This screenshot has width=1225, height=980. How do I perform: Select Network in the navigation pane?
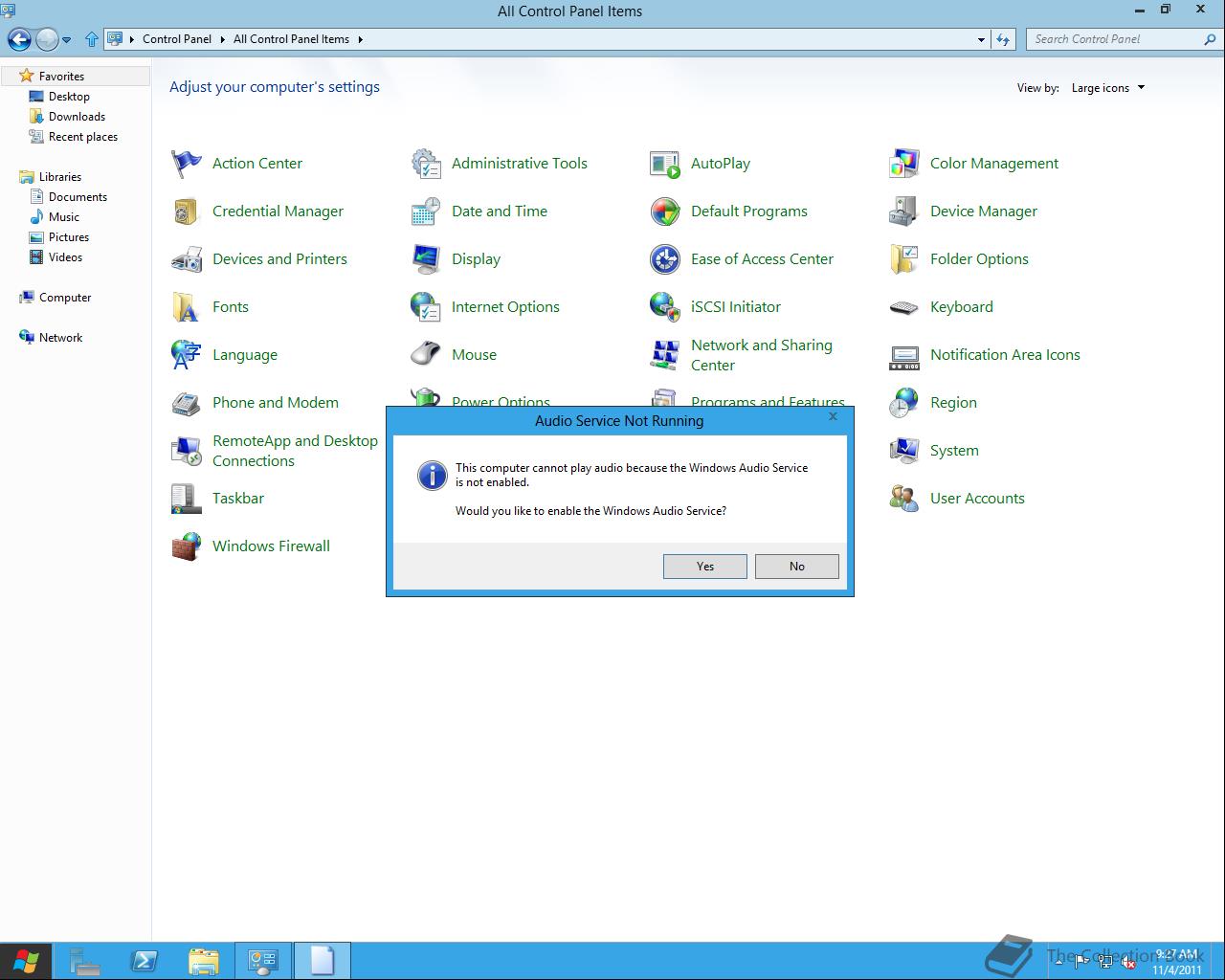(x=60, y=338)
